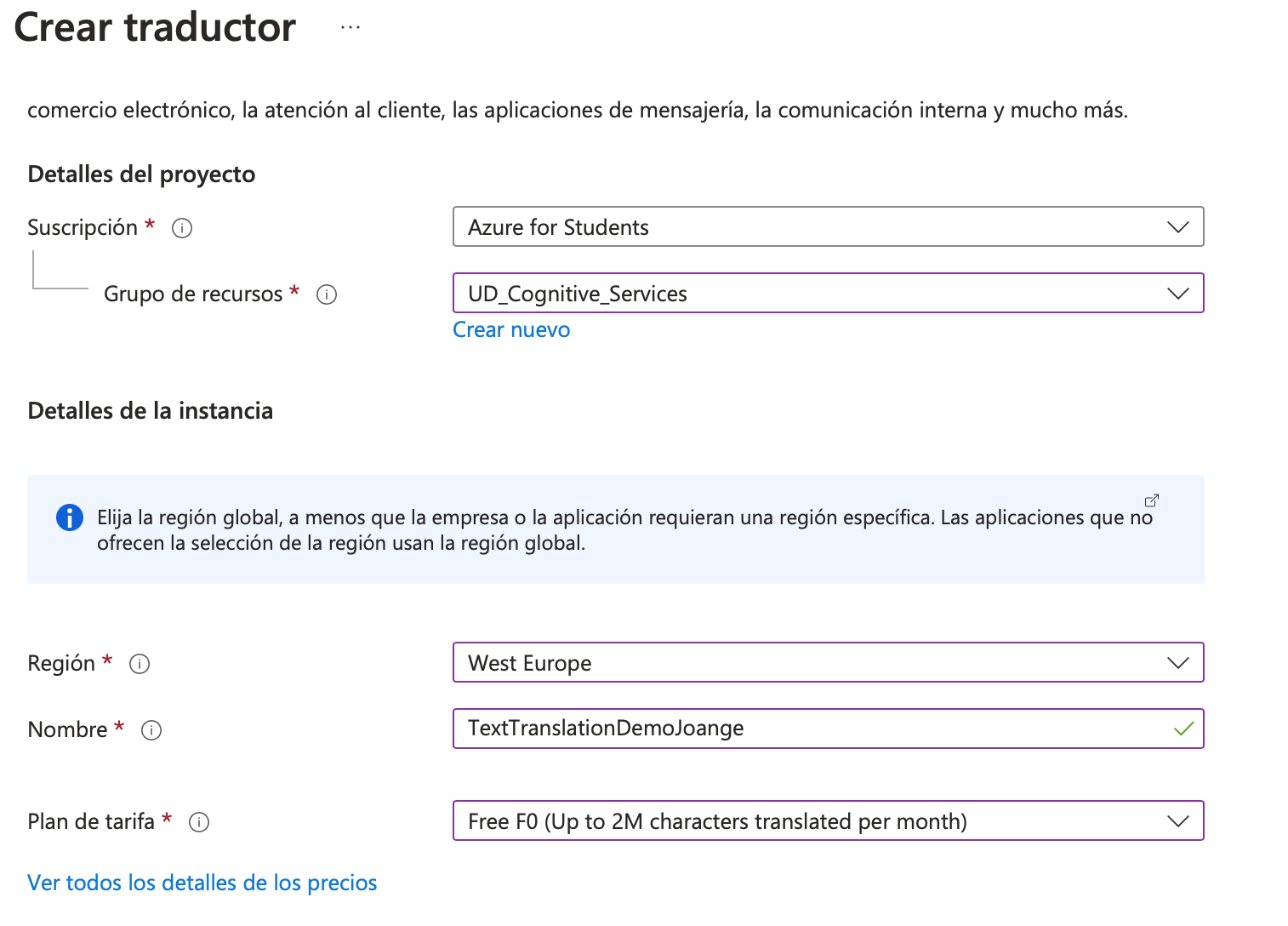Viewport: 1288px width, 926px height.
Task: Click the Crear nuevo link
Action: click(511, 329)
